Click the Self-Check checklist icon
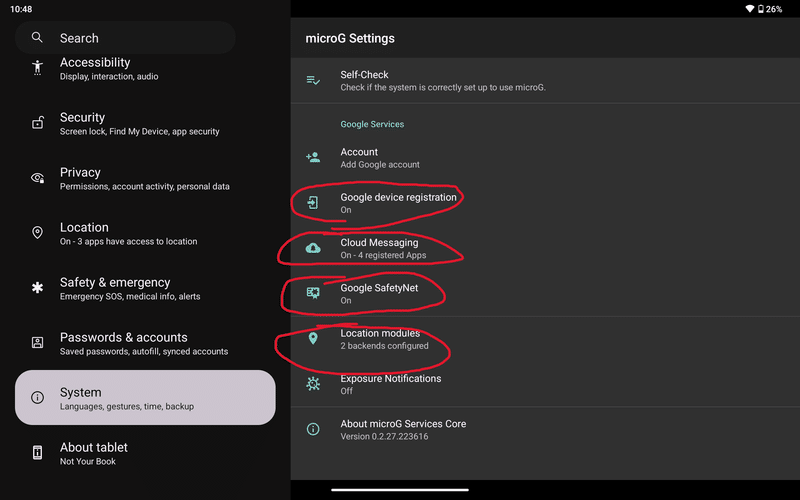This screenshot has width=800, height=500. tap(313, 80)
